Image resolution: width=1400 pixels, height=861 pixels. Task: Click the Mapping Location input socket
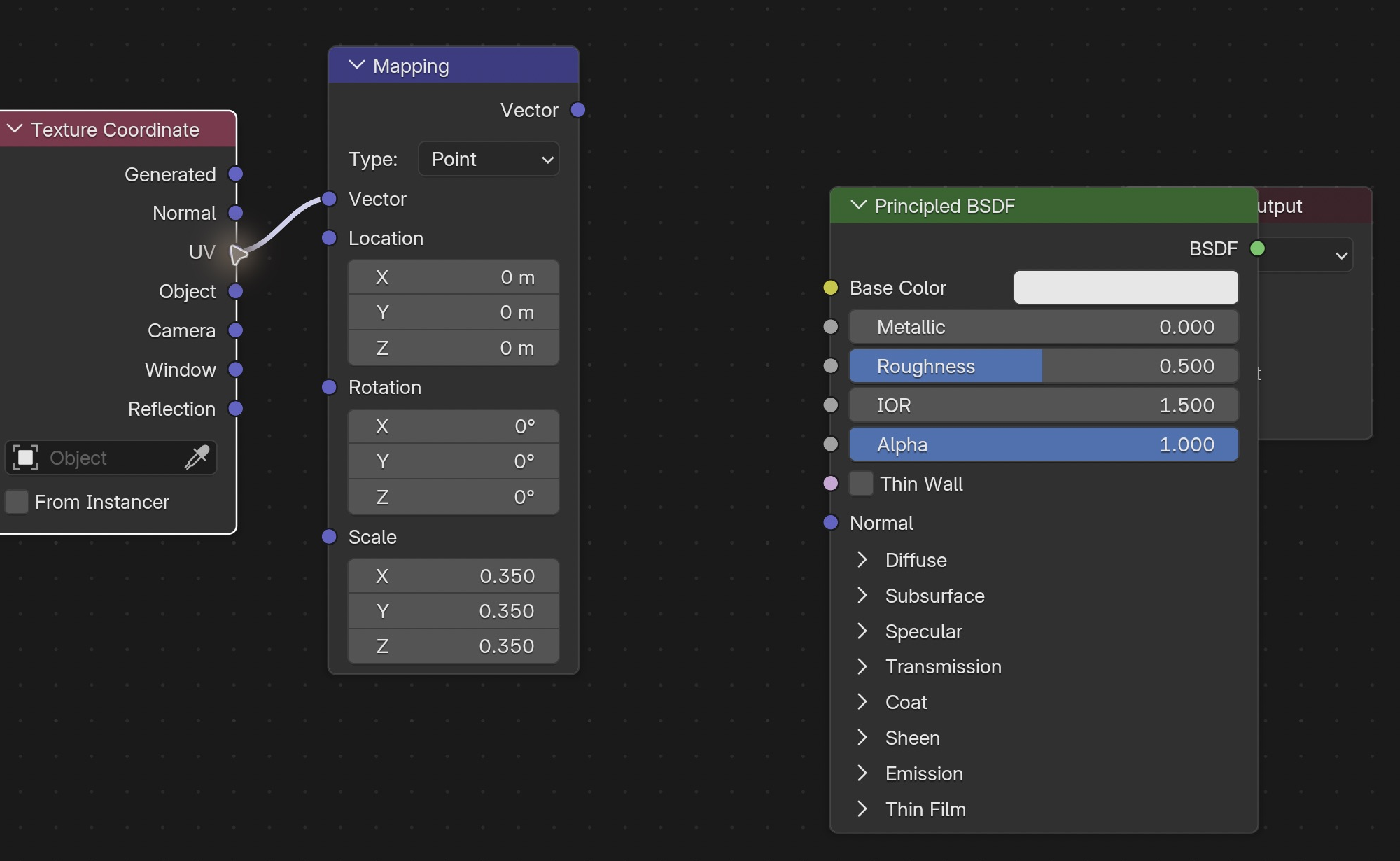pyautogui.click(x=329, y=238)
